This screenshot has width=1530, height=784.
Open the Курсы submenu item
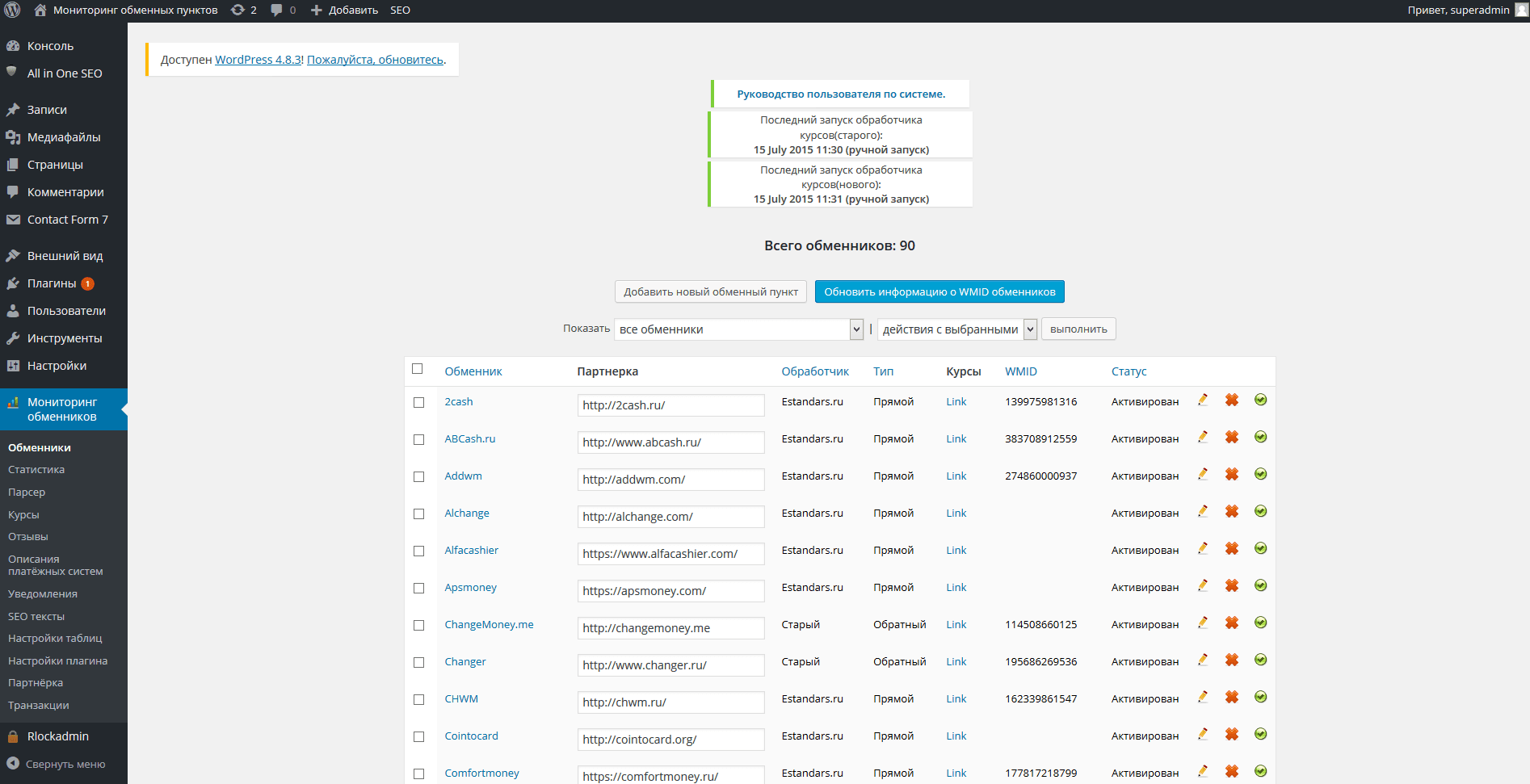23,515
